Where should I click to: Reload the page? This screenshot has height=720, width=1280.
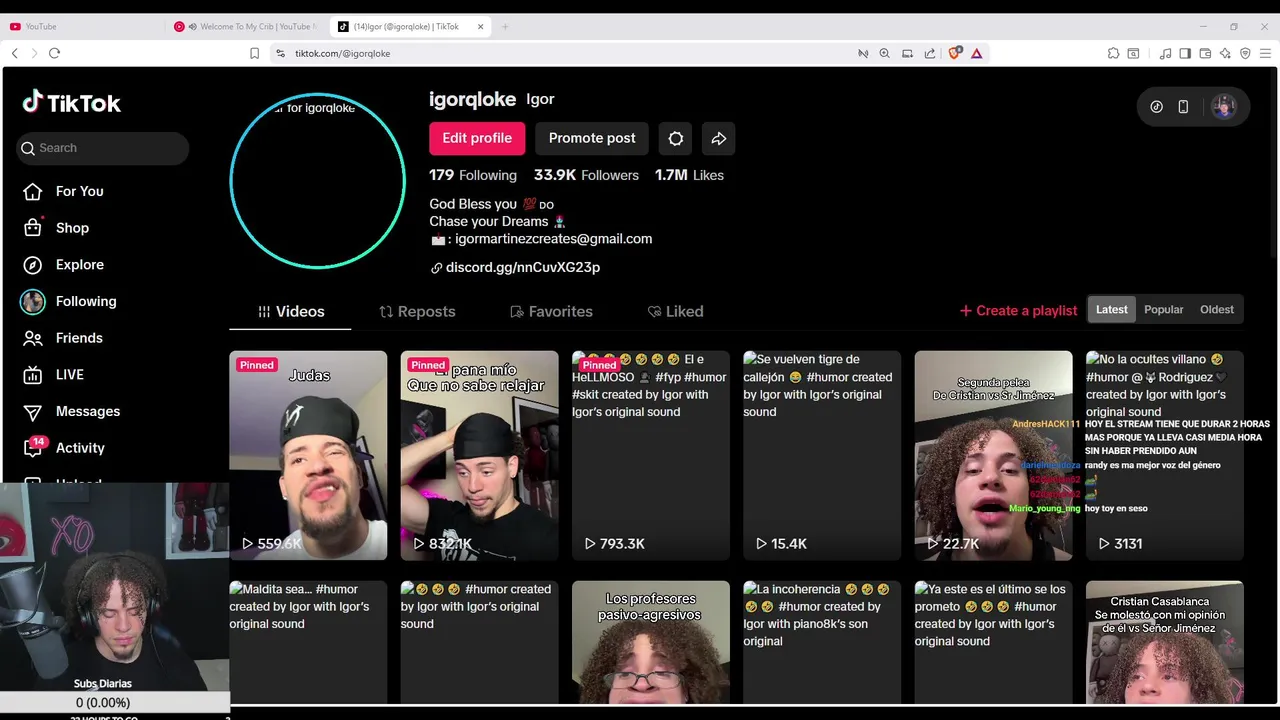coord(54,53)
